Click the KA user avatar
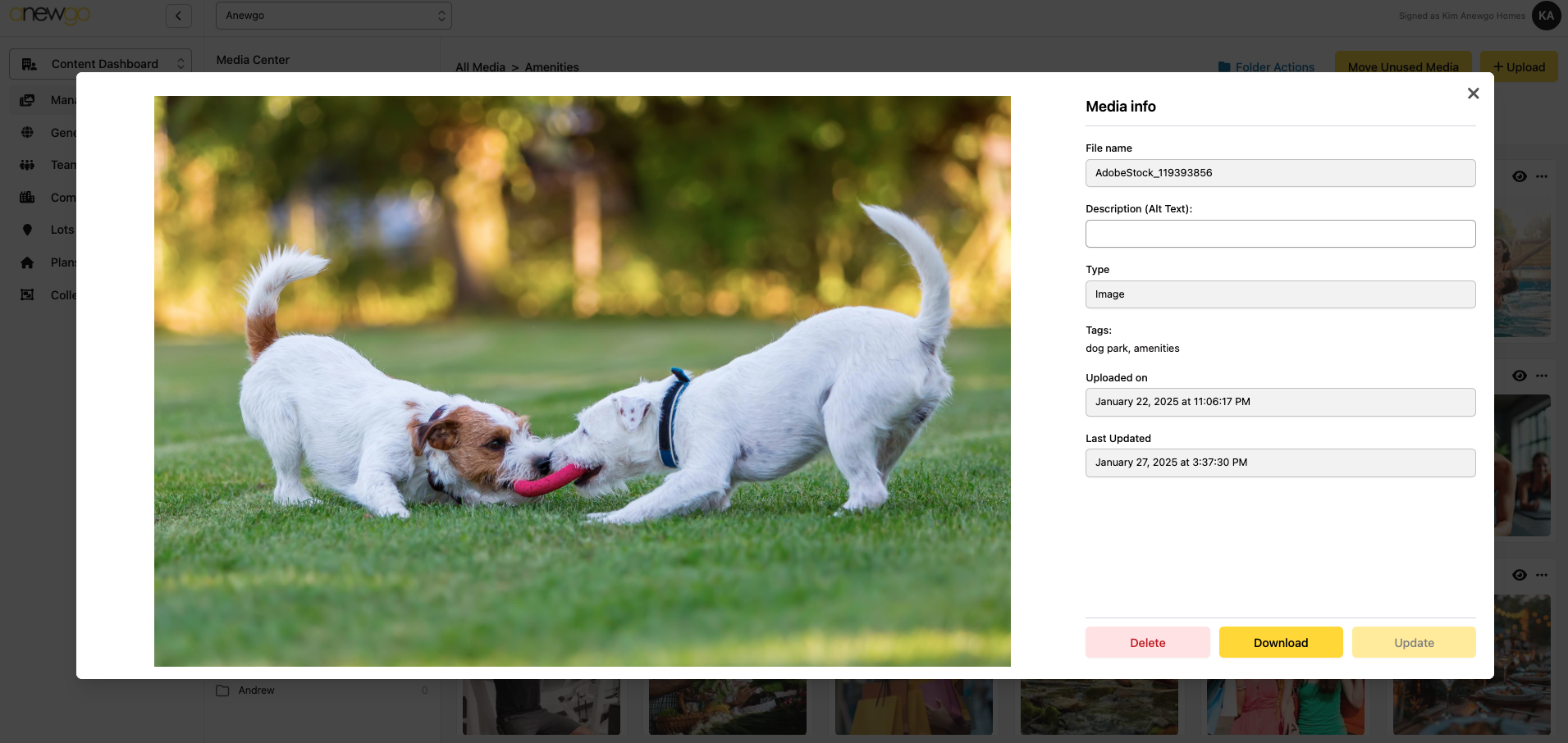The image size is (1568, 743). tap(1546, 16)
